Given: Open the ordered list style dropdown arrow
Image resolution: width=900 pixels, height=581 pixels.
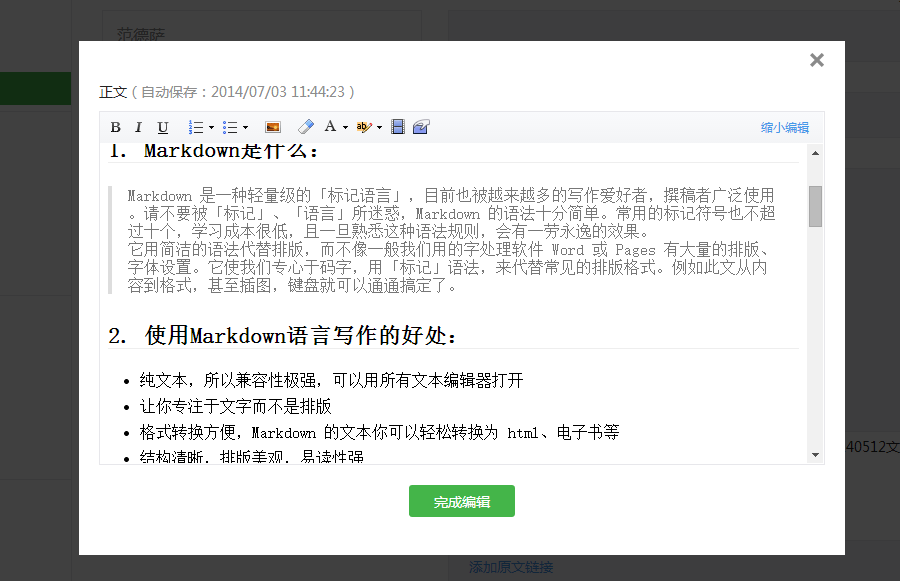Looking at the screenshot, I should click(211, 128).
